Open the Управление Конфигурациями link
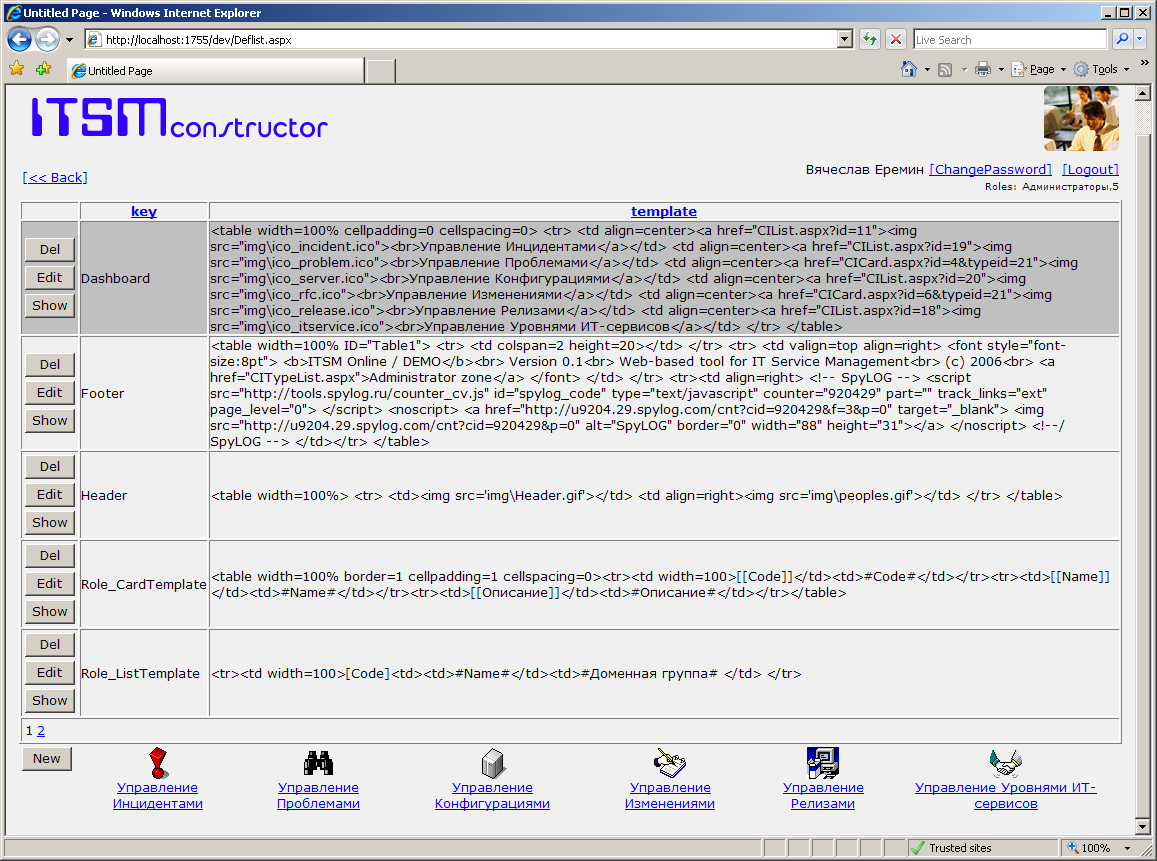 (492, 796)
